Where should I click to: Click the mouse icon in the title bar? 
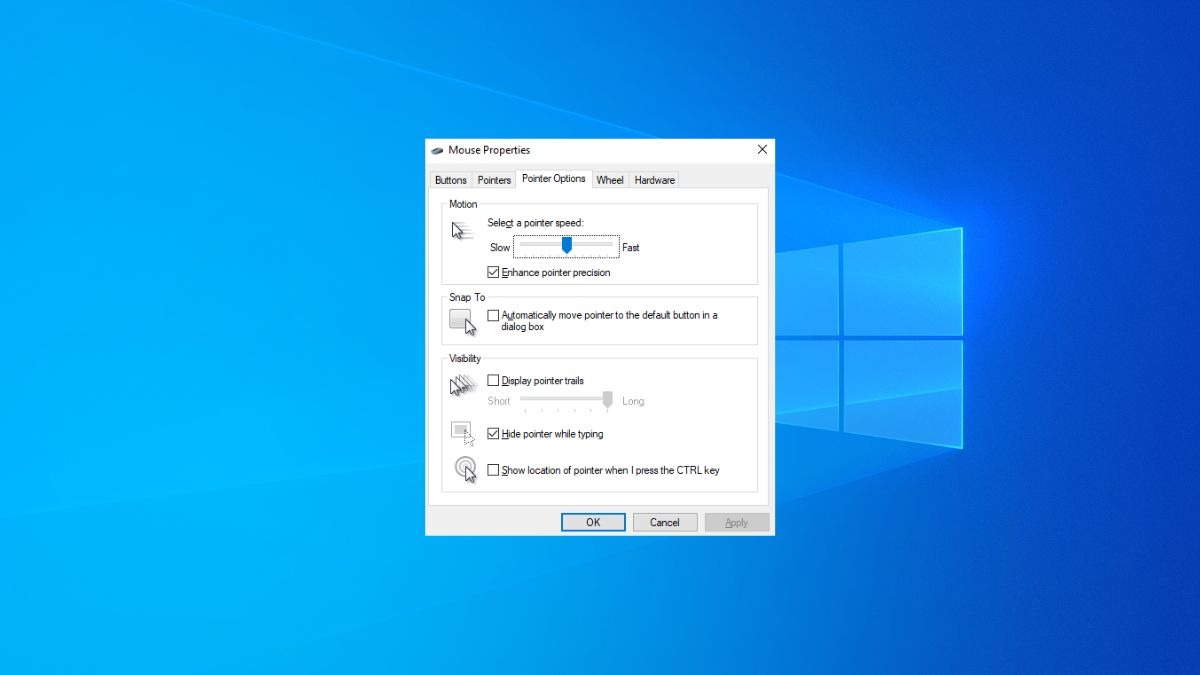pyautogui.click(x=437, y=150)
